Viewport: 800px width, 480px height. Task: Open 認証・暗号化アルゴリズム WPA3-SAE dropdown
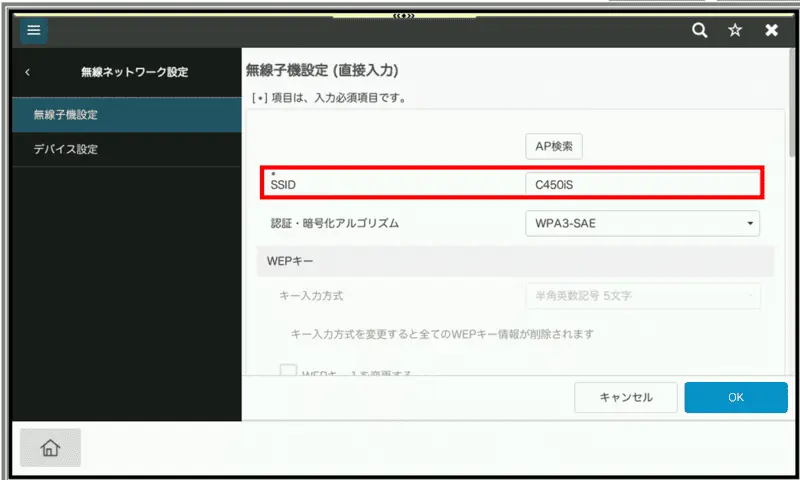click(642, 223)
